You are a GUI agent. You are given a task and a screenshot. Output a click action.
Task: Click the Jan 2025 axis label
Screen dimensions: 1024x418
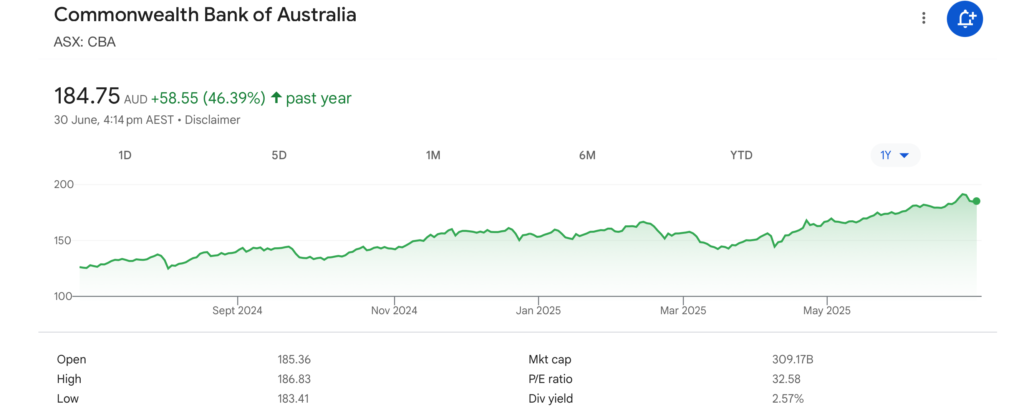tap(538, 310)
